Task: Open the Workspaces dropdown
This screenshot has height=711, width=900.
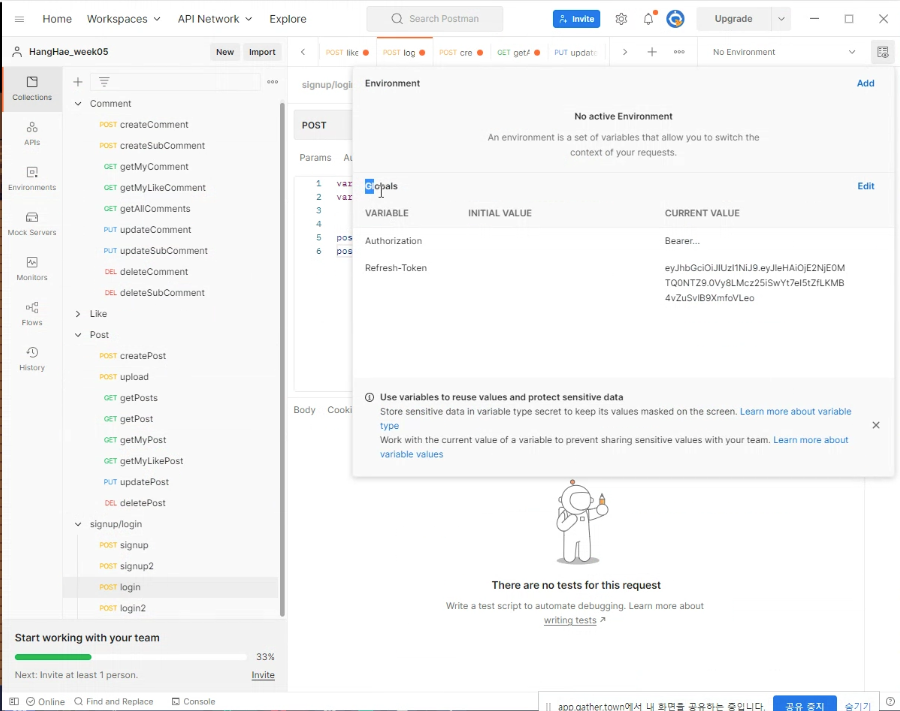Action: (x=123, y=19)
